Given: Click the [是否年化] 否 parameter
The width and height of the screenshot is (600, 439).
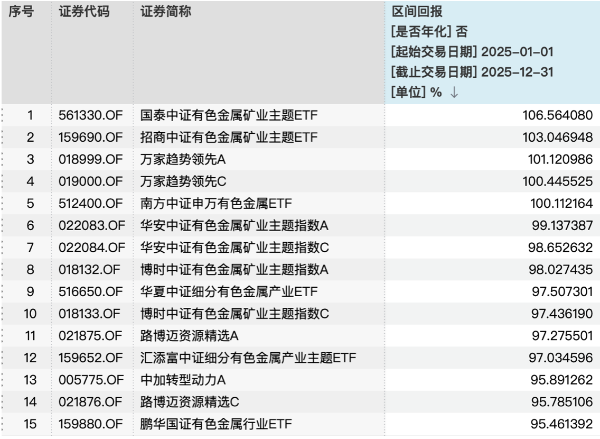Looking at the screenshot, I should pos(429,31).
